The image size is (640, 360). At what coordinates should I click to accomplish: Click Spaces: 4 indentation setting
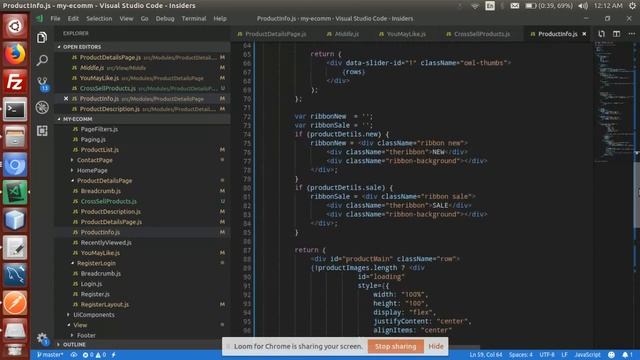(x=520, y=355)
